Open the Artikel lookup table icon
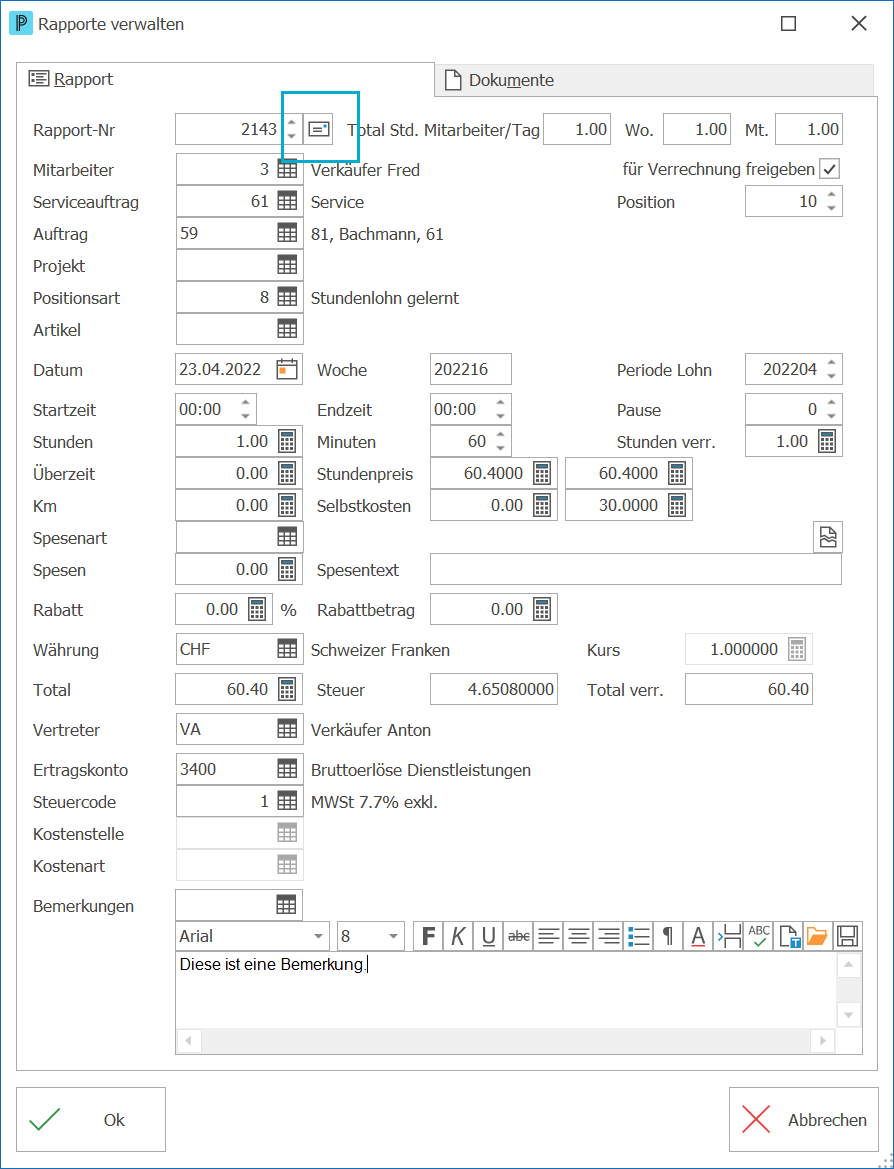 (x=287, y=330)
